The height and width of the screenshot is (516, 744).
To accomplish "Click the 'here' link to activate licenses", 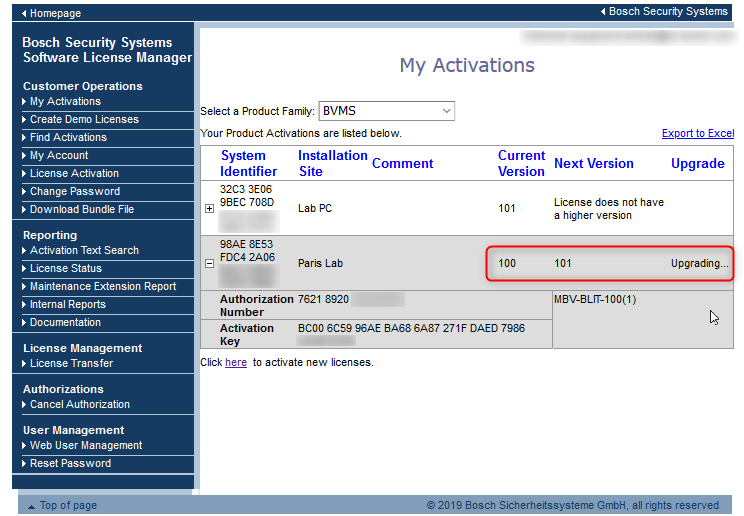I will (x=235, y=362).
